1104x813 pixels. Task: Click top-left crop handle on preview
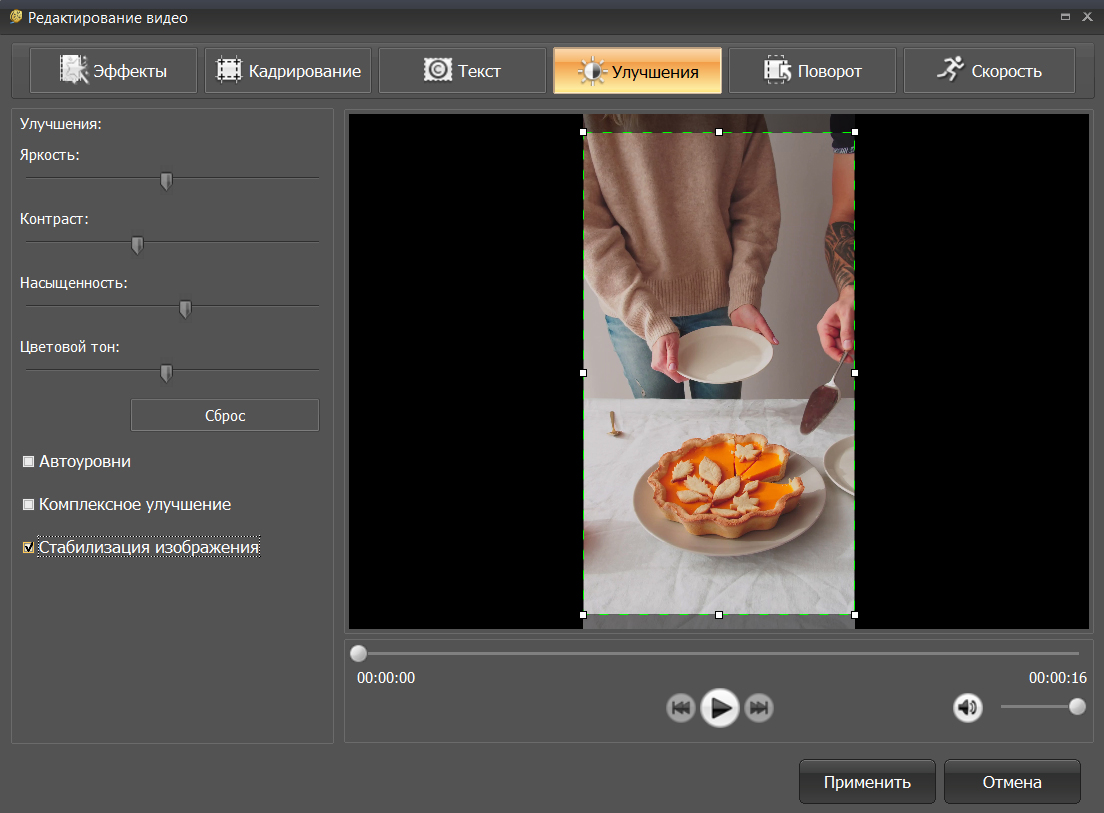pyautogui.click(x=583, y=132)
